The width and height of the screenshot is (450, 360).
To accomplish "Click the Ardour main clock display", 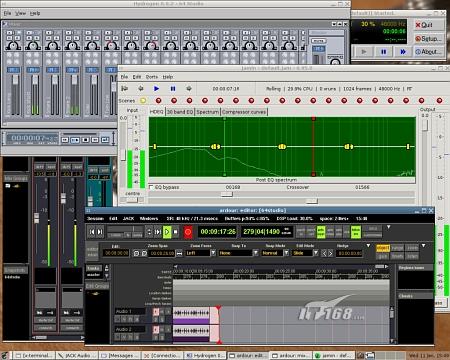I will tap(218, 232).
